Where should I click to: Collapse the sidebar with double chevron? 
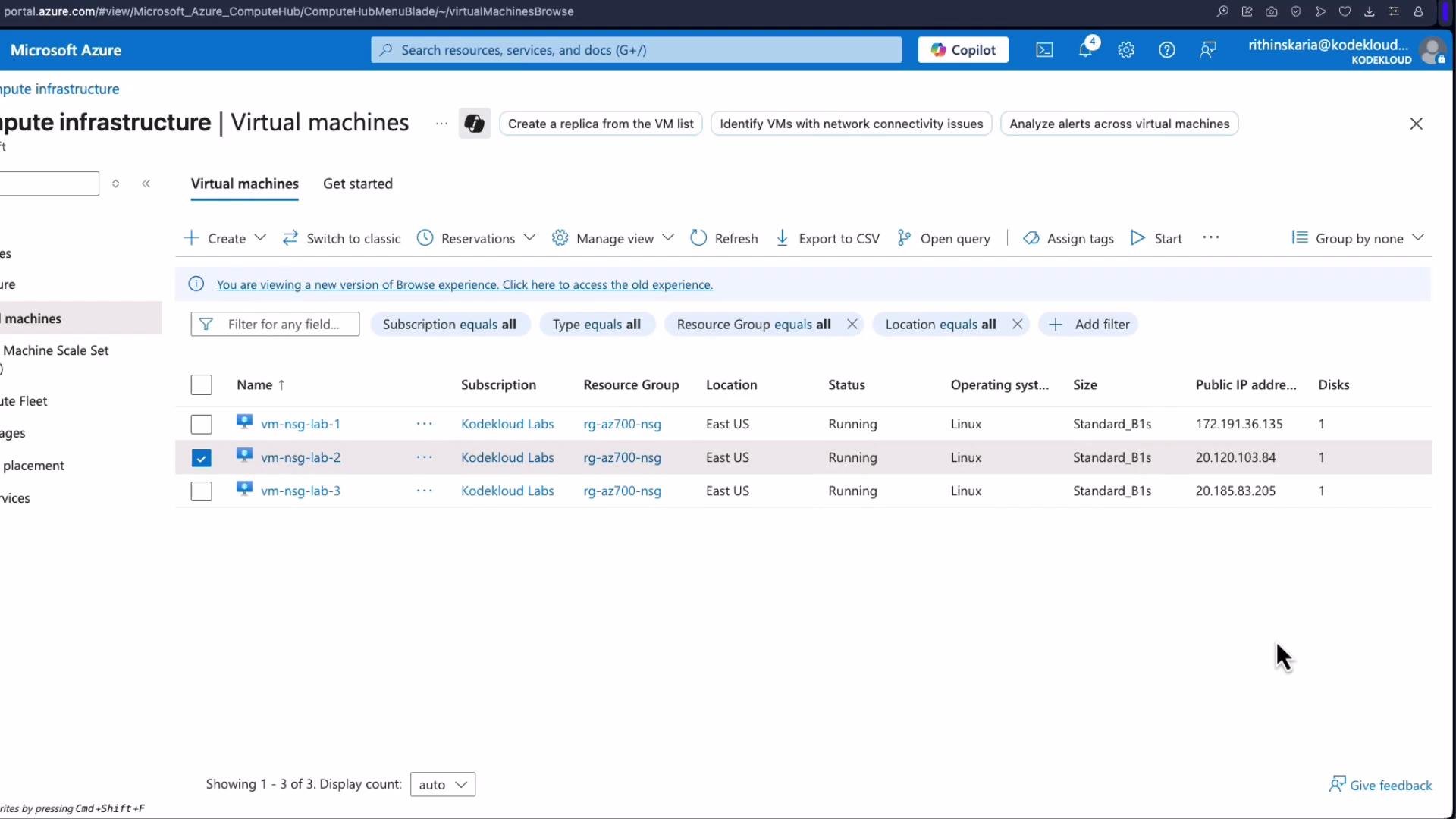146,184
